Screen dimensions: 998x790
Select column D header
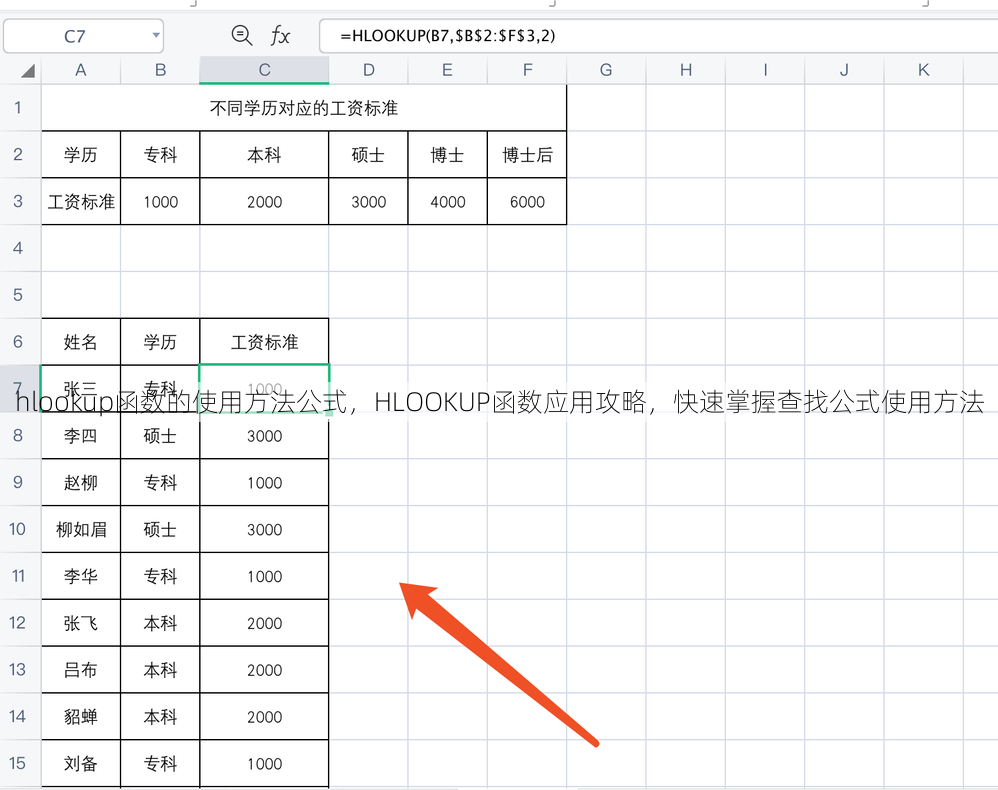pos(369,70)
